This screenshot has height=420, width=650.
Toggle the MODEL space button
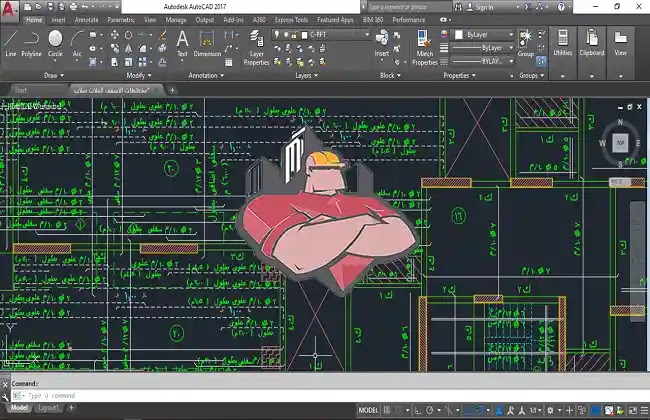(x=369, y=410)
